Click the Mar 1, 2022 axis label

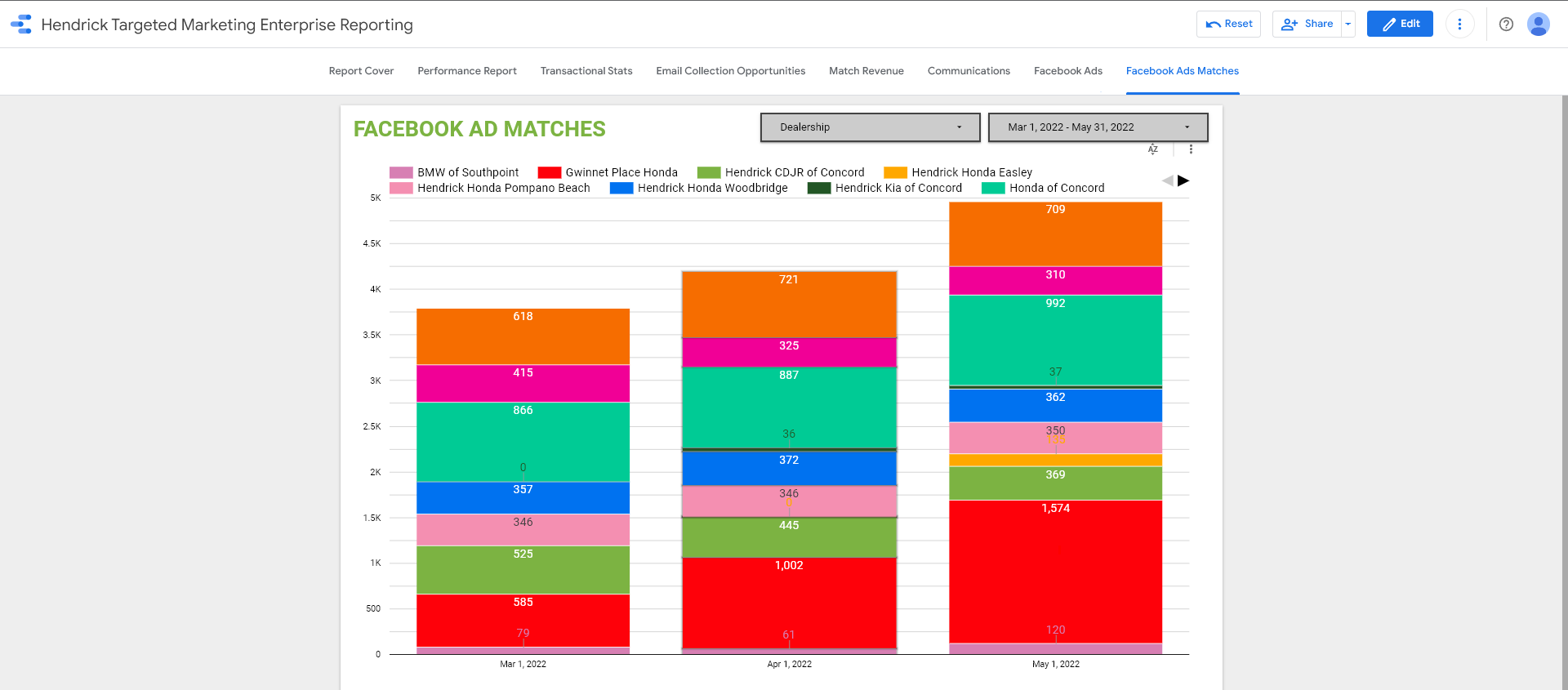tap(523, 664)
